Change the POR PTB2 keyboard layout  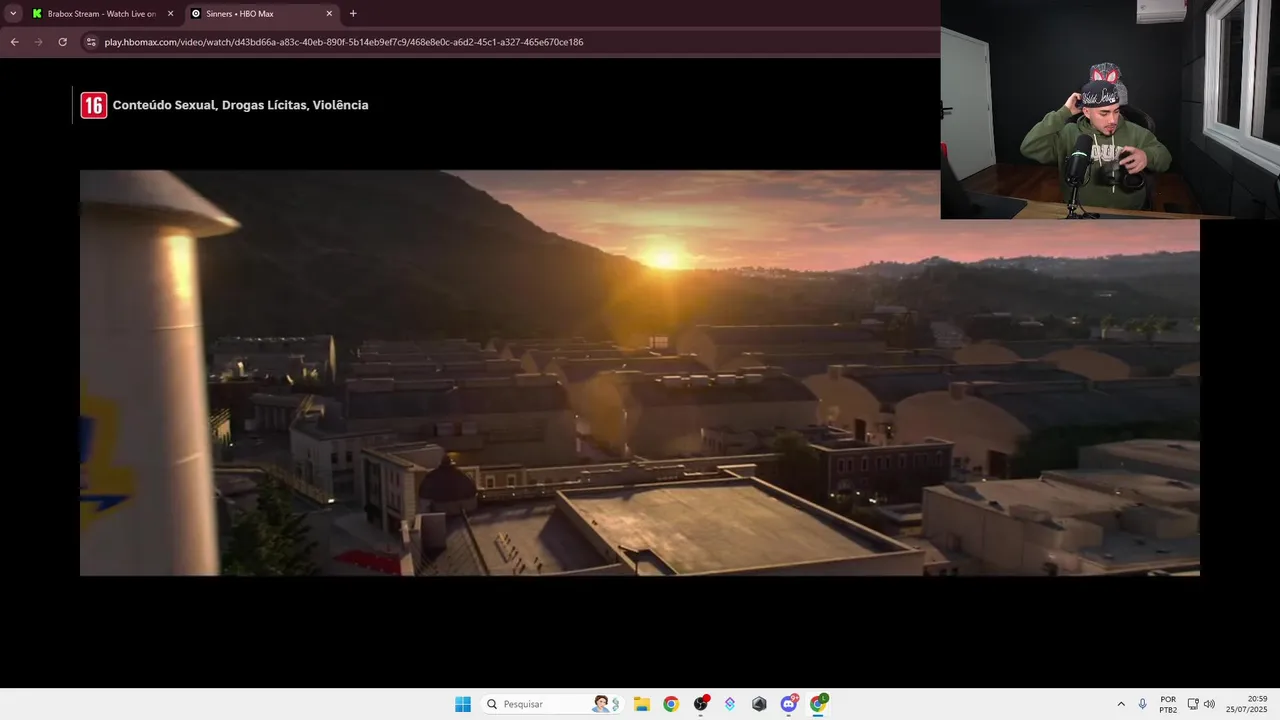click(1168, 704)
